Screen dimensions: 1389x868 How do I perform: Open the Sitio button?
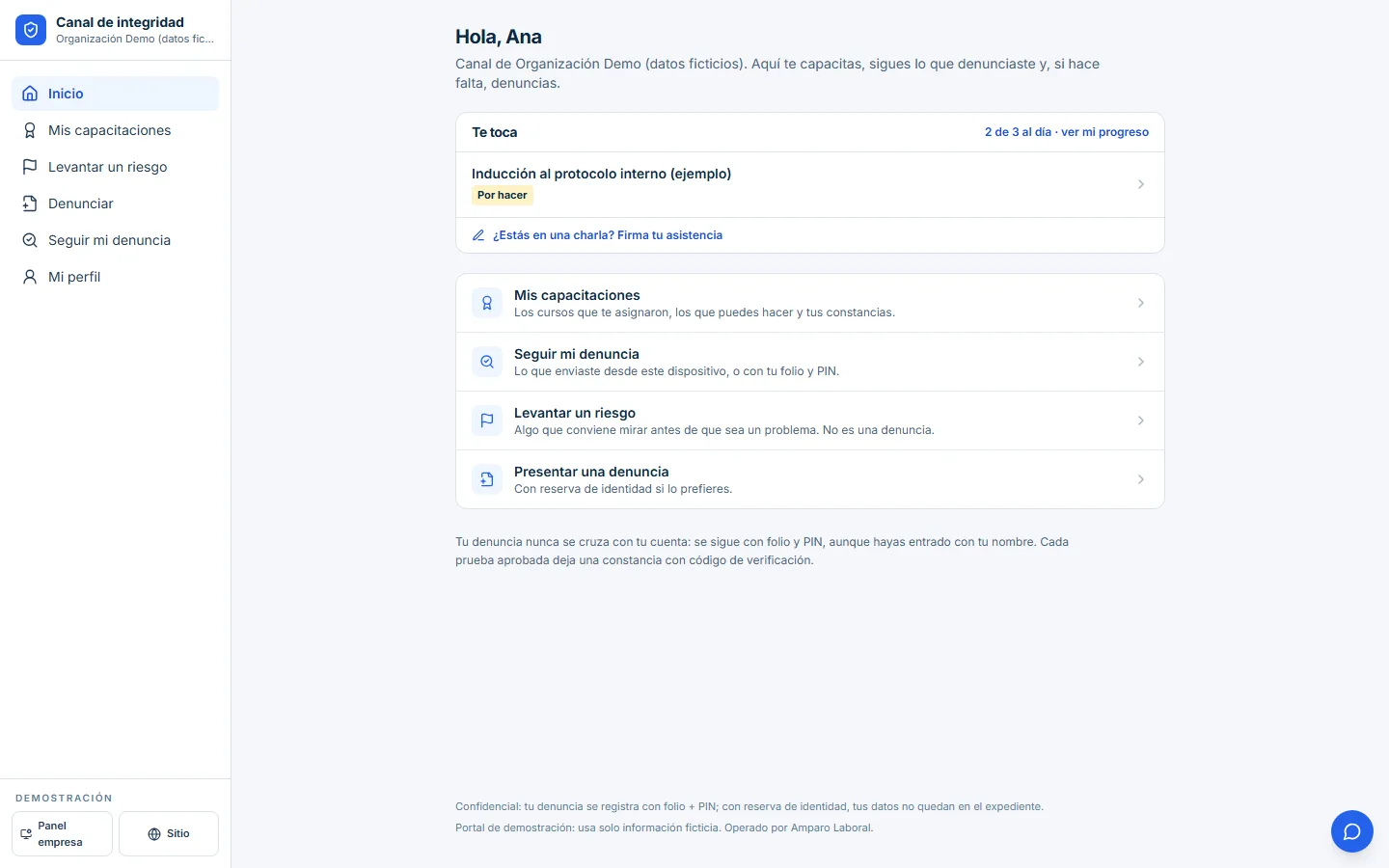pyautogui.click(x=169, y=834)
